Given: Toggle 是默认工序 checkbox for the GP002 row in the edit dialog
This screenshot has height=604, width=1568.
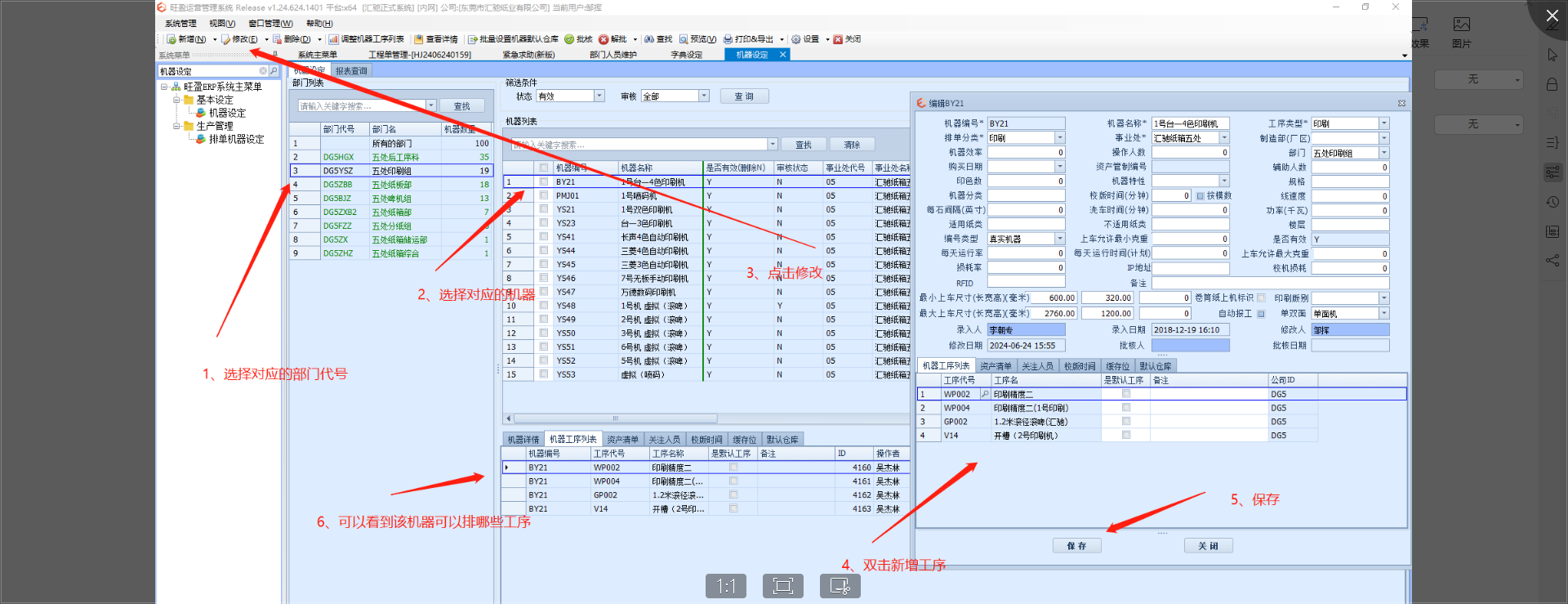Looking at the screenshot, I should [1126, 422].
